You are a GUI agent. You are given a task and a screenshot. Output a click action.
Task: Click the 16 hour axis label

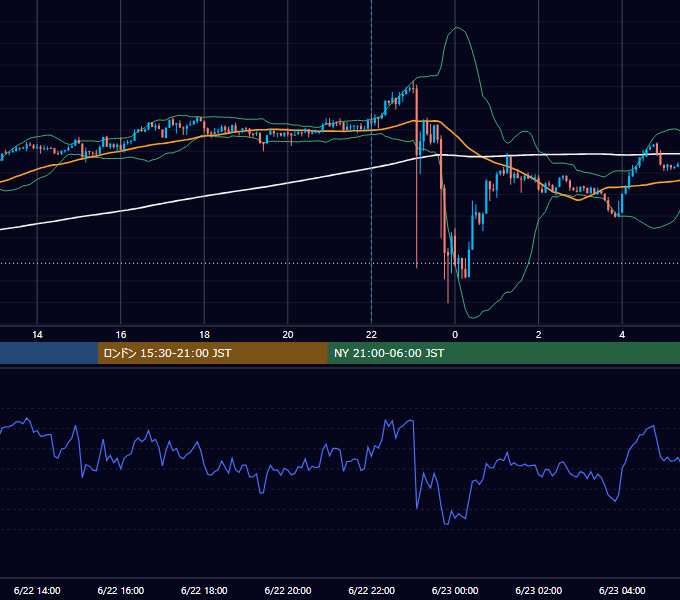click(x=121, y=335)
